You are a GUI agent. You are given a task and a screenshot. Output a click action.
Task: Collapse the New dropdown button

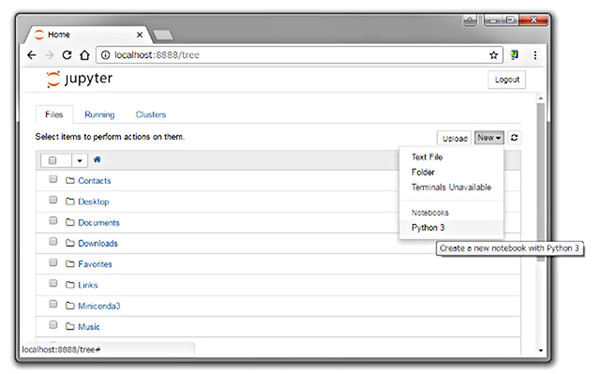pyautogui.click(x=489, y=138)
